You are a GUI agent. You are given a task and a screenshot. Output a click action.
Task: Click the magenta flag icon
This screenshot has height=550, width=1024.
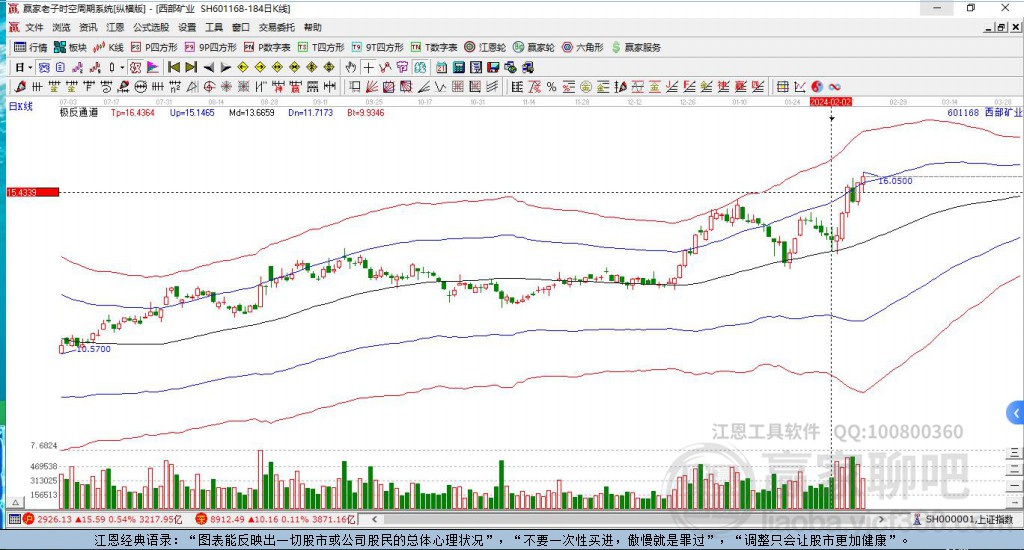click(152, 67)
